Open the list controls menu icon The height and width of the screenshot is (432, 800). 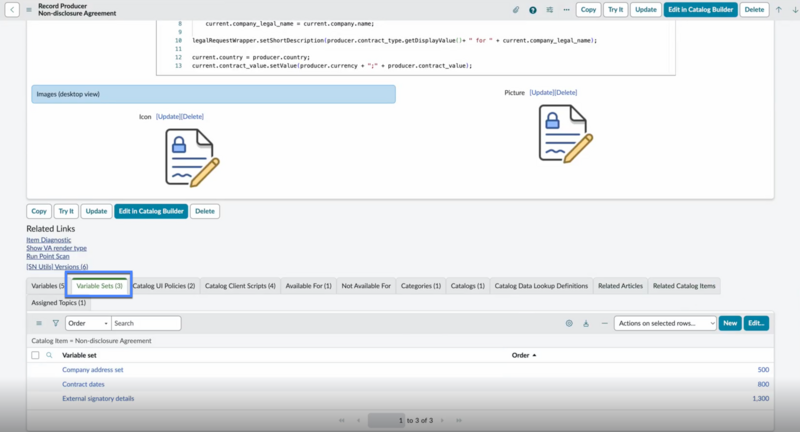click(x=39, y=323)
